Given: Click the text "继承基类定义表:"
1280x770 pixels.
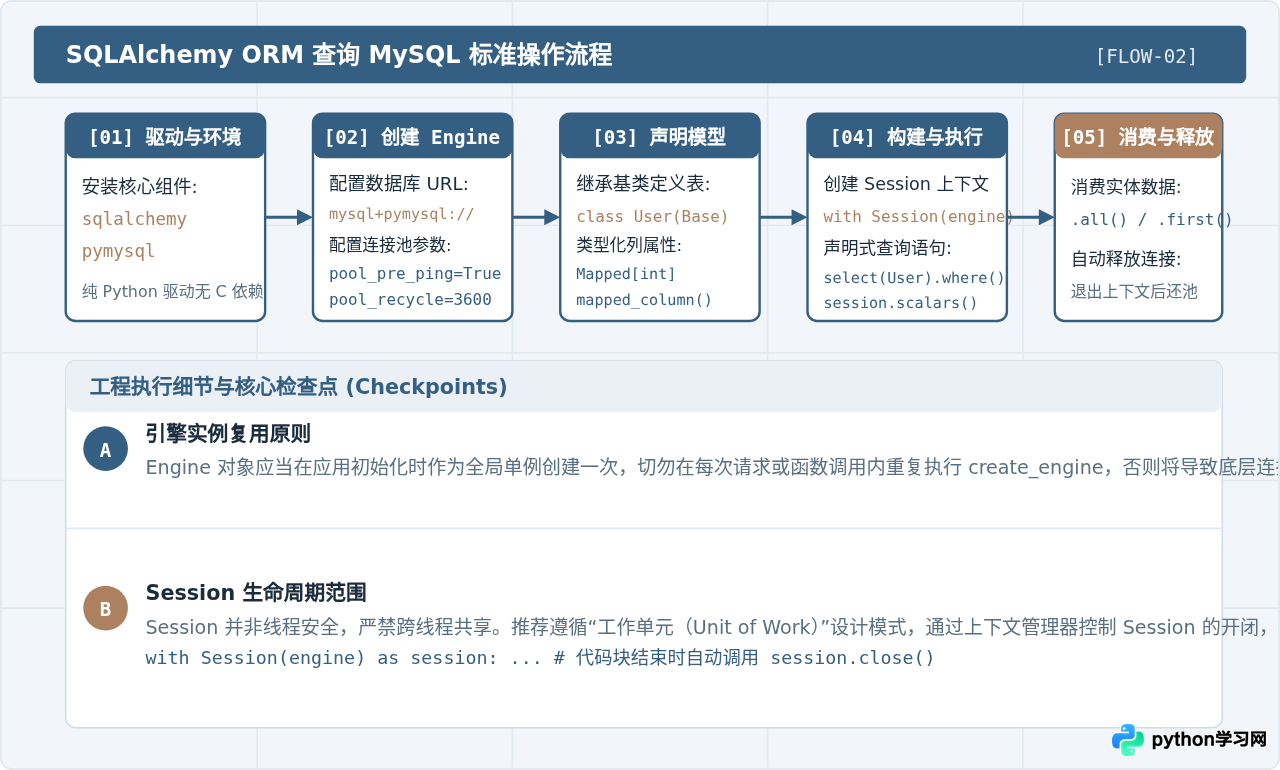Looking at the screenshot, I should (x=643, y=184).
